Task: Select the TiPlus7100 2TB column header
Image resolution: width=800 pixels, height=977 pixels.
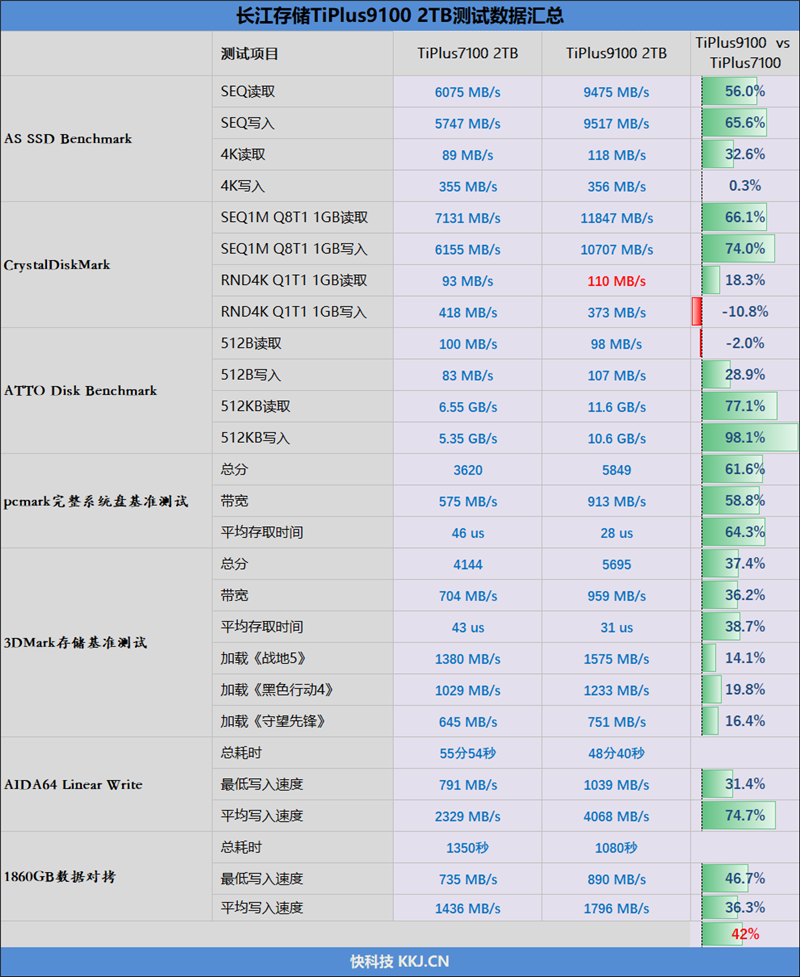Action: (468, 53)
